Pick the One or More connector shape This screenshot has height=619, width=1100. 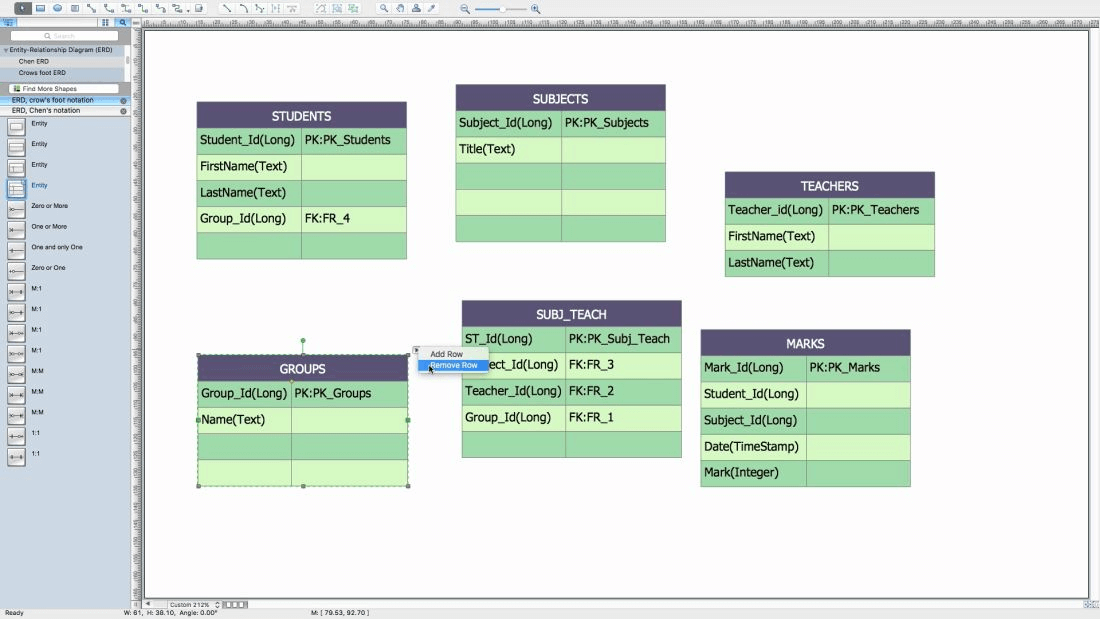(x=16, y=229)
